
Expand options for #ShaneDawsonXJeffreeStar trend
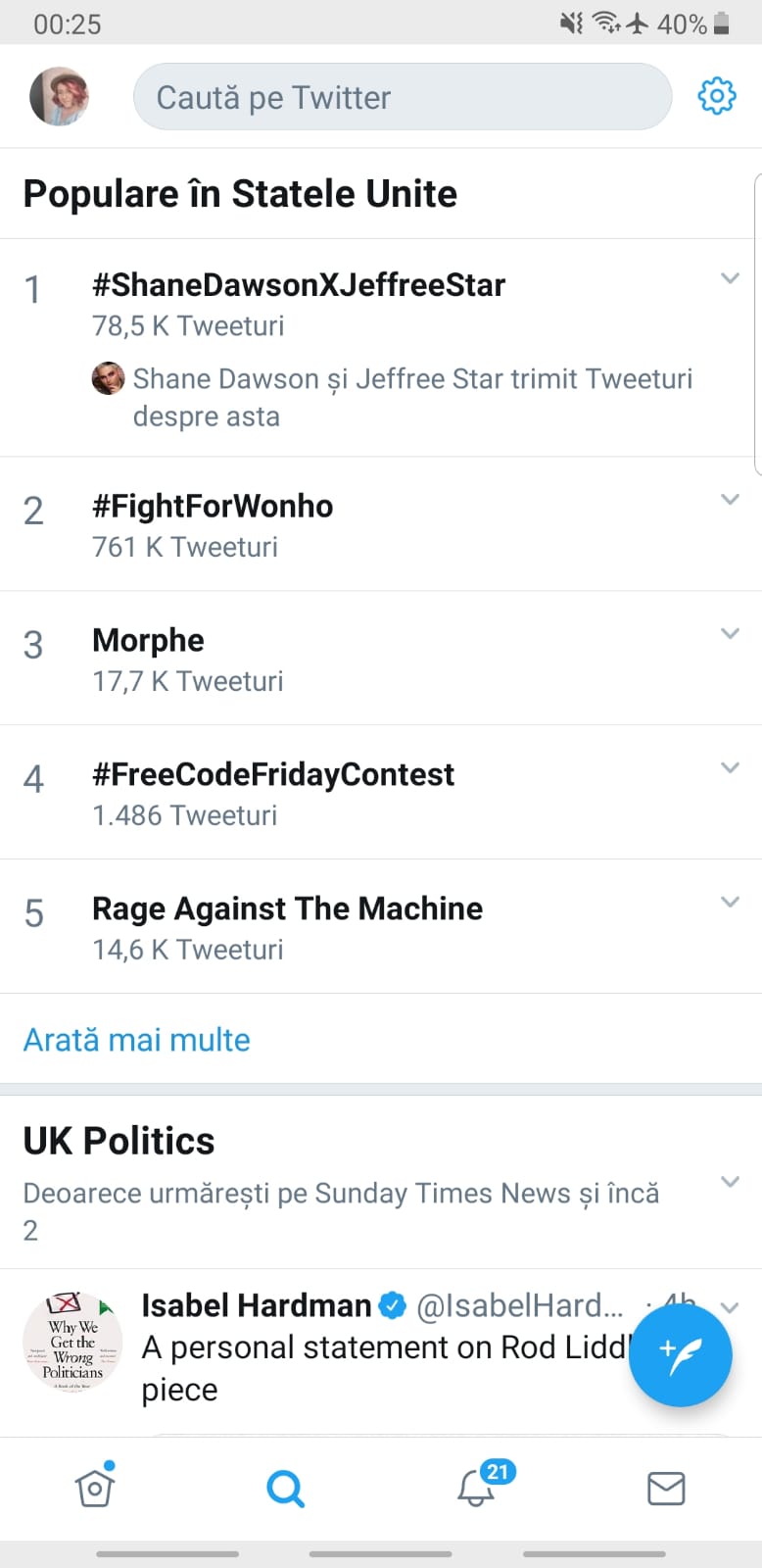[x=730, y=278]
